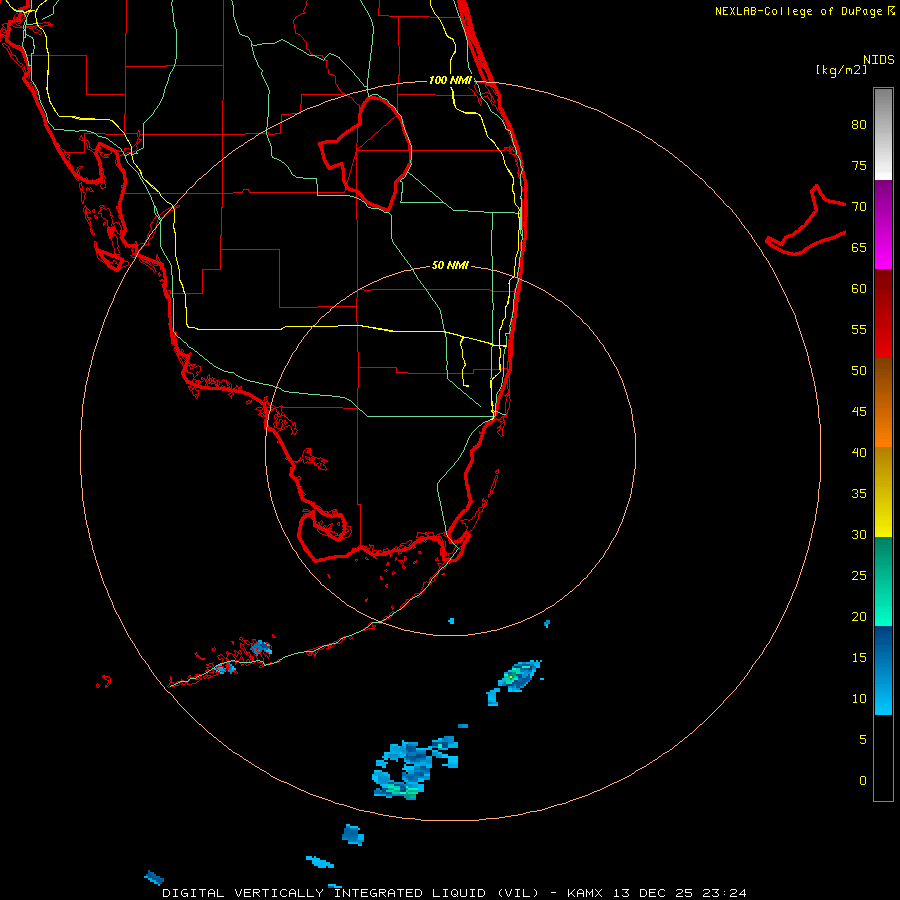
Task: Click the yellow-gold color bar segment
Action: (x=883, y=492)
